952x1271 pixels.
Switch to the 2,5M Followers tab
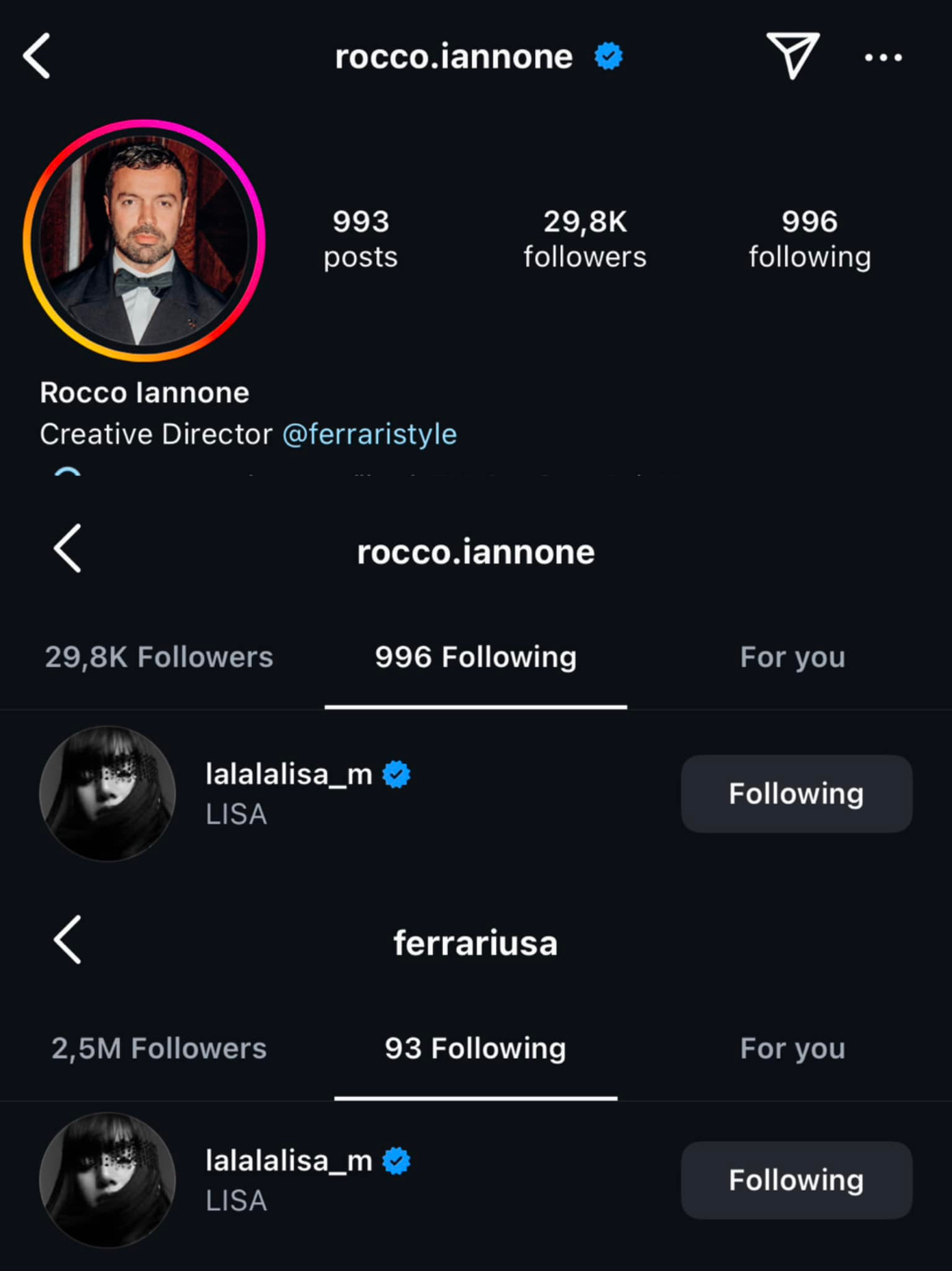(x=159, y=1048)
